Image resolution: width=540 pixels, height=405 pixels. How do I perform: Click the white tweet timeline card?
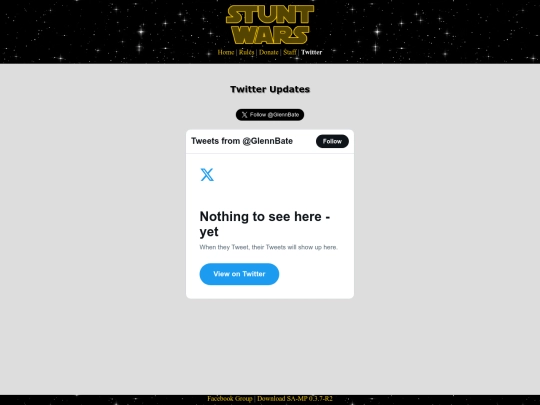(x=270, y=214)
